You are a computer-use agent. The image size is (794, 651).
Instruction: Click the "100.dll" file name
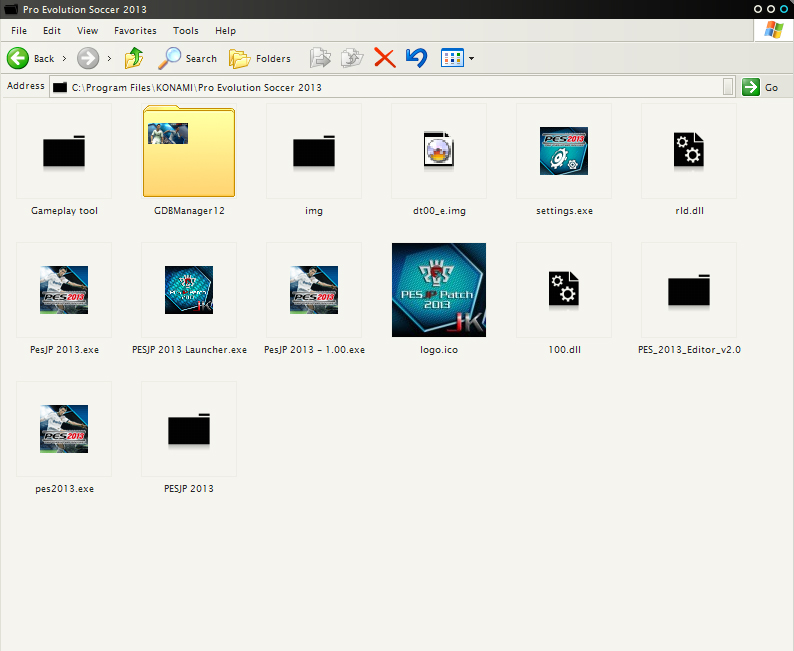565,350
